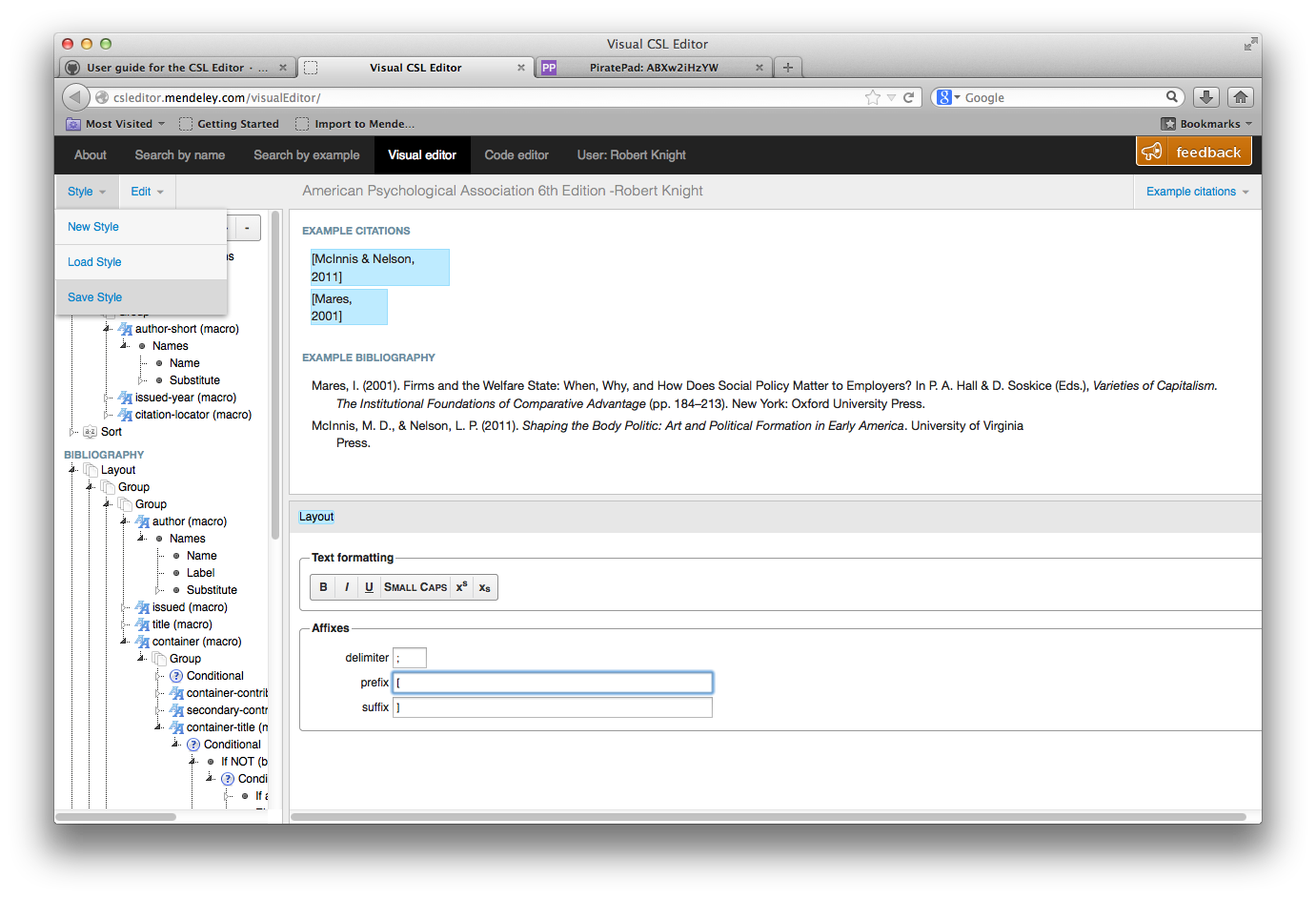Screen dimensions: 1316x899
Task: Select Save Style menu item
Action: tap(141, 297)
